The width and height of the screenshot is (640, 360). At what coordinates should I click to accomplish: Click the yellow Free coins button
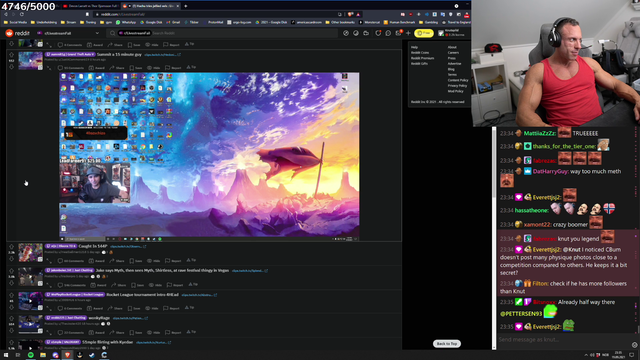[x=424, y=33]
